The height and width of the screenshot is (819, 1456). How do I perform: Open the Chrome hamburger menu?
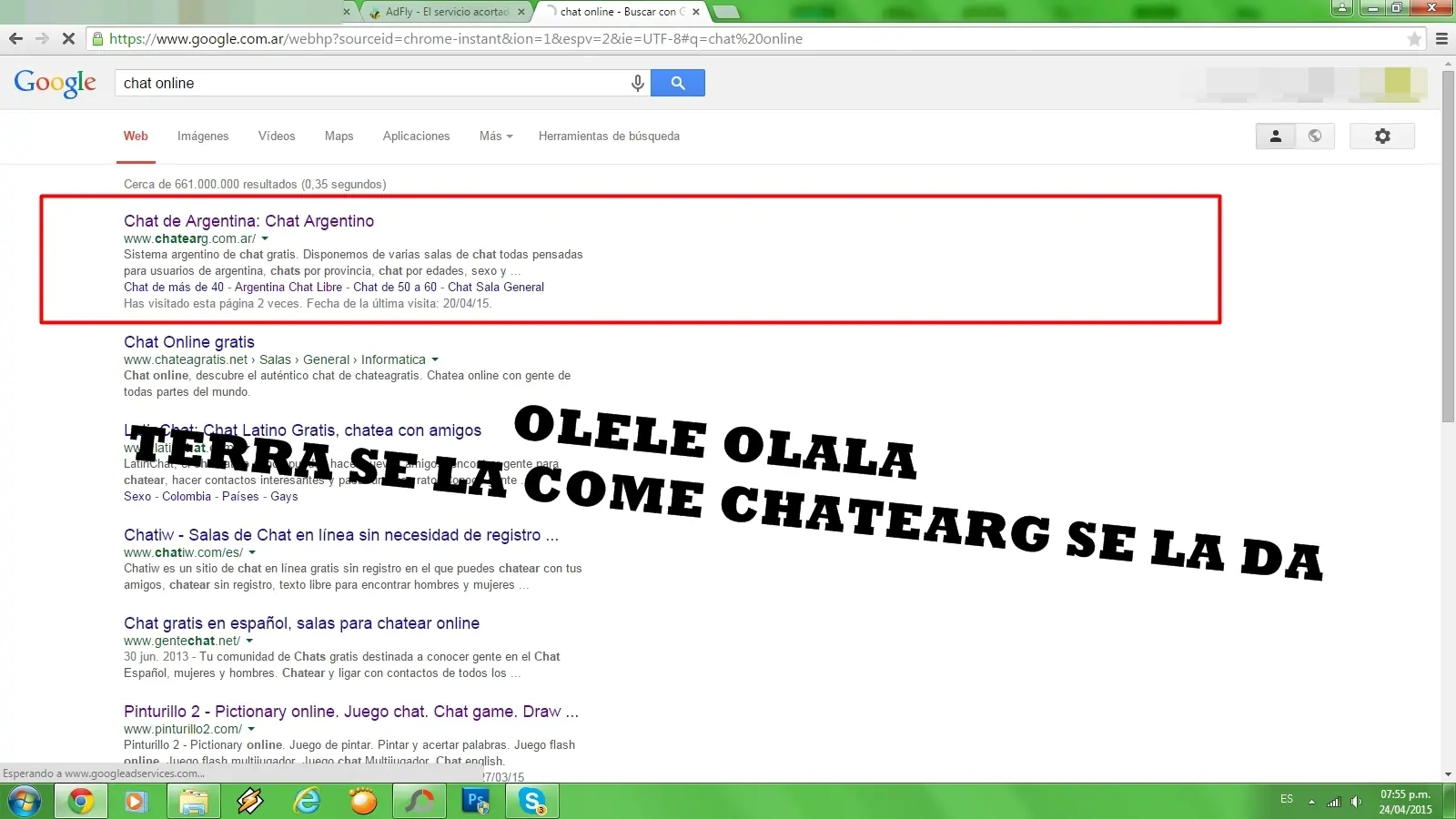(x=1441, y=38)
